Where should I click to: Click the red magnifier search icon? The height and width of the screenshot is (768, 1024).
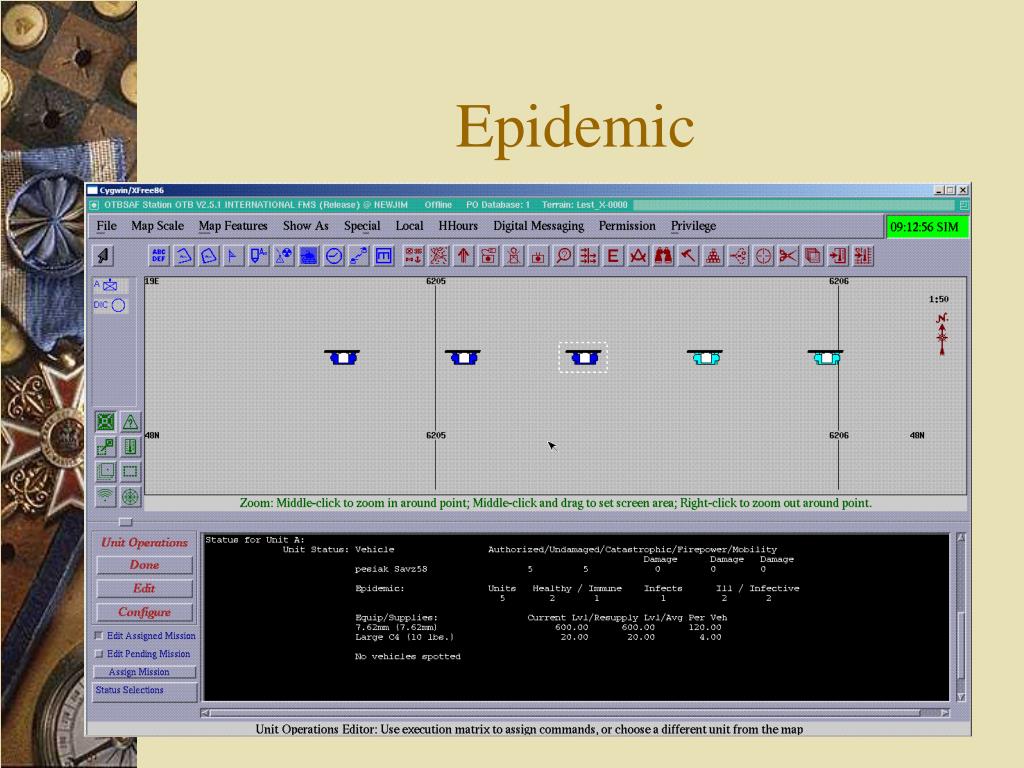coord(564,255)
